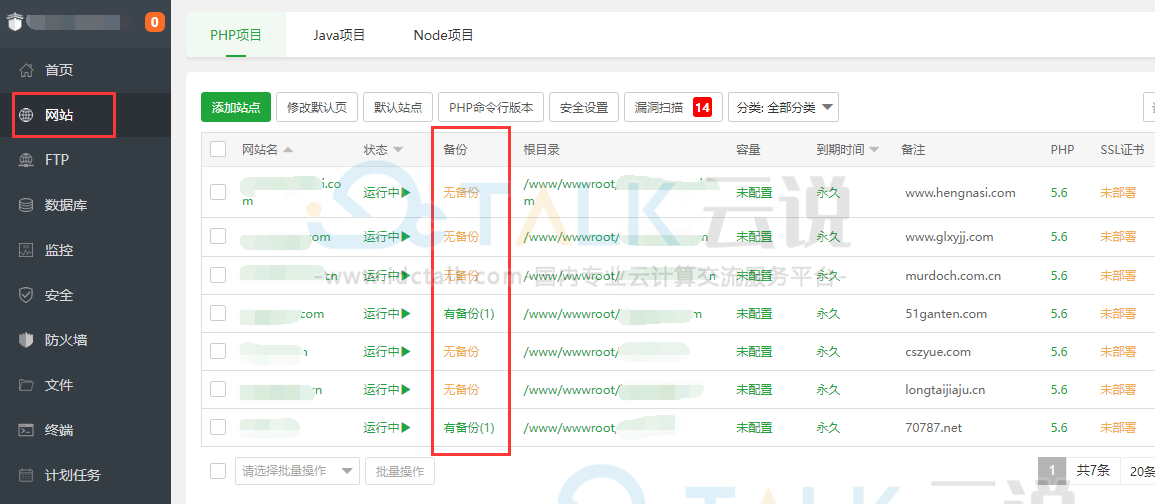Check the box for the 51ganten.com row
The width and height of the screenshot is (1155, 504).
(x=218, y=314)
